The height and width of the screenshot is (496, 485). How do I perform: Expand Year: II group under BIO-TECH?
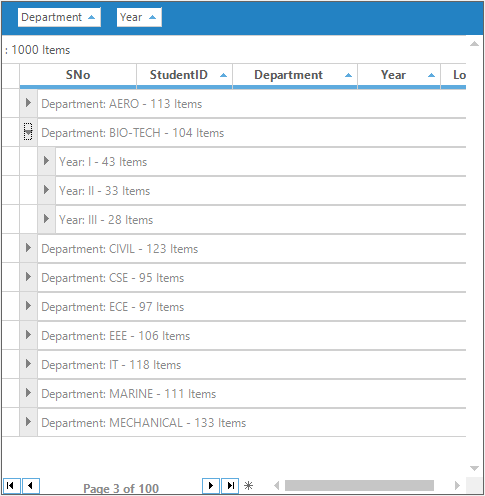46,190
